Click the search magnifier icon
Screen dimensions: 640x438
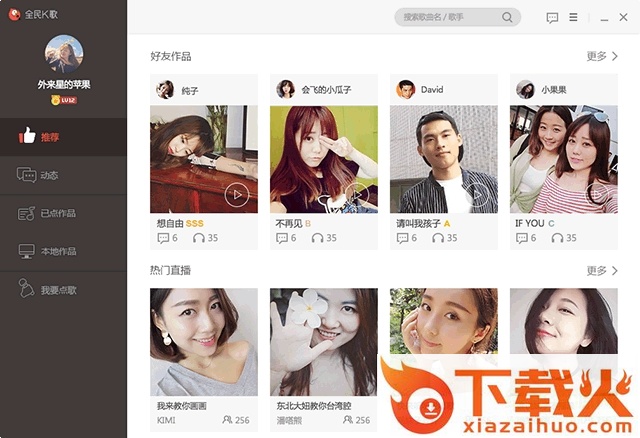coord(507,17)
